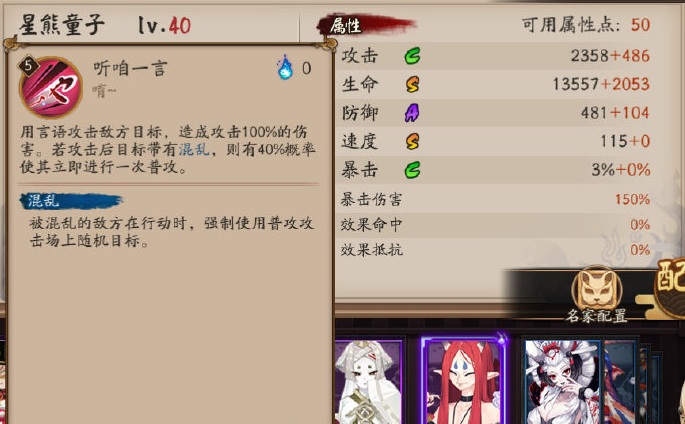Click the orange S grade icon for 生命
Image resolution: width=685 pixels, height=424 pixels.
coord(412,84)
